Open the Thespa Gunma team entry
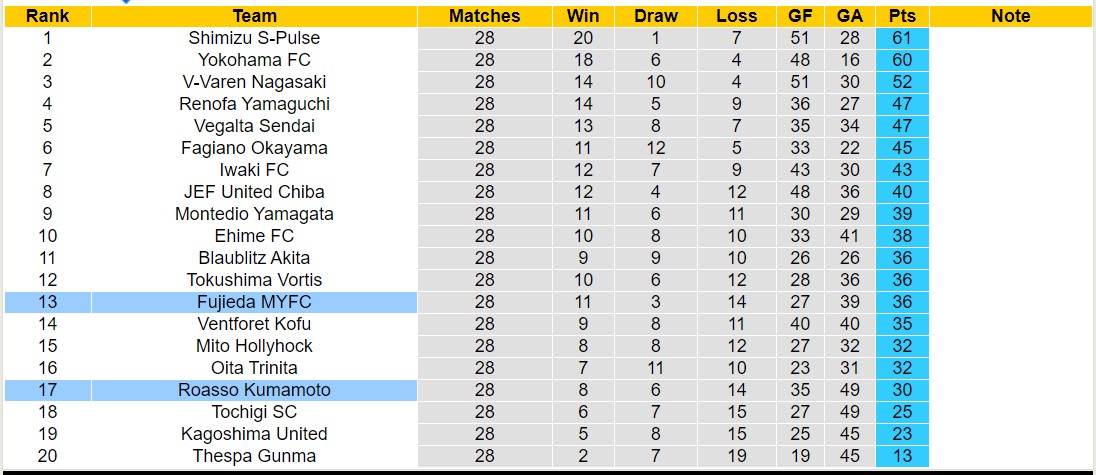Image resolution: width=1096 pixels, height=475 pixels. pyautogui.click(x=254, y=456)
